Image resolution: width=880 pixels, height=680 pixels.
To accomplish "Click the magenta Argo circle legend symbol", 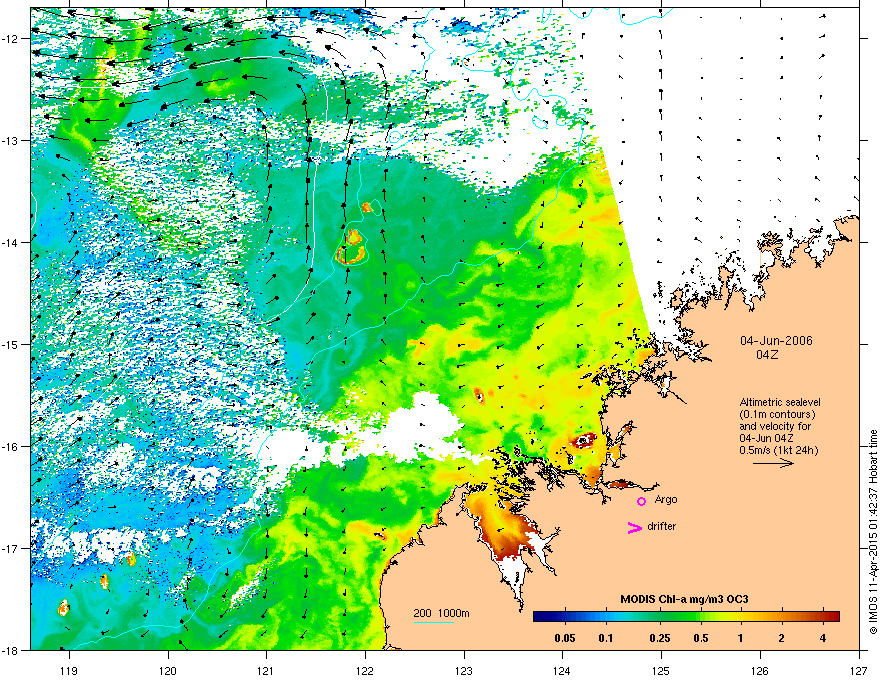I will pyautogui.click(x=641, y=501).
